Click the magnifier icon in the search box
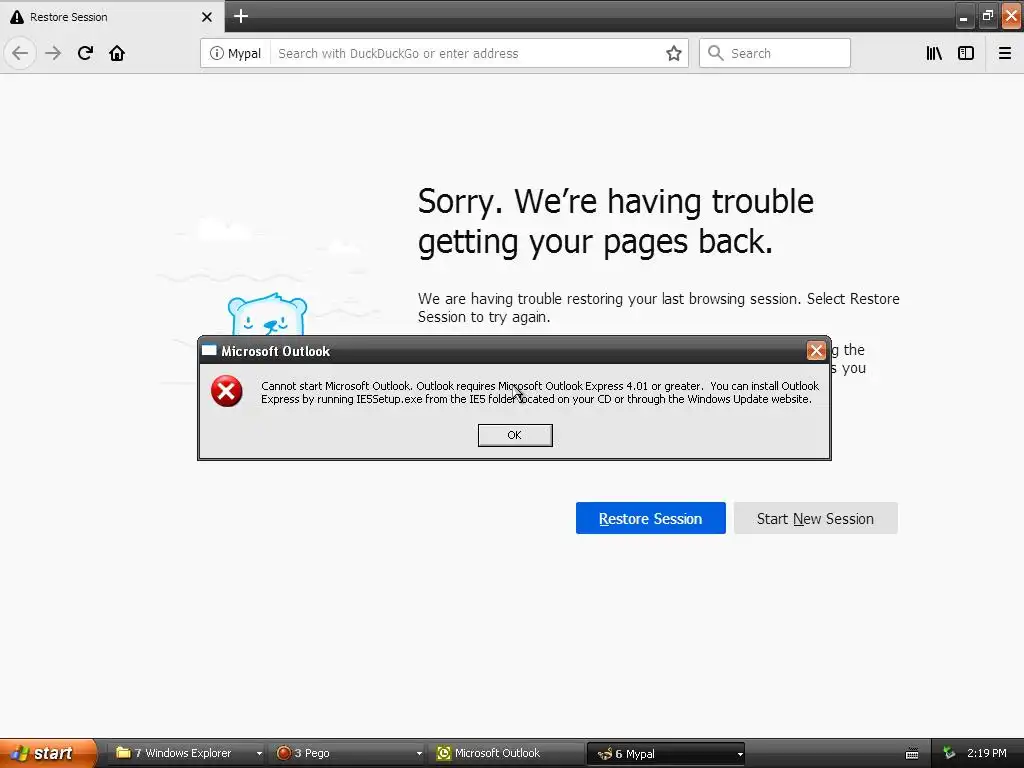The height and width of the screenshot is (768, 1024). [x=716, y=53]
